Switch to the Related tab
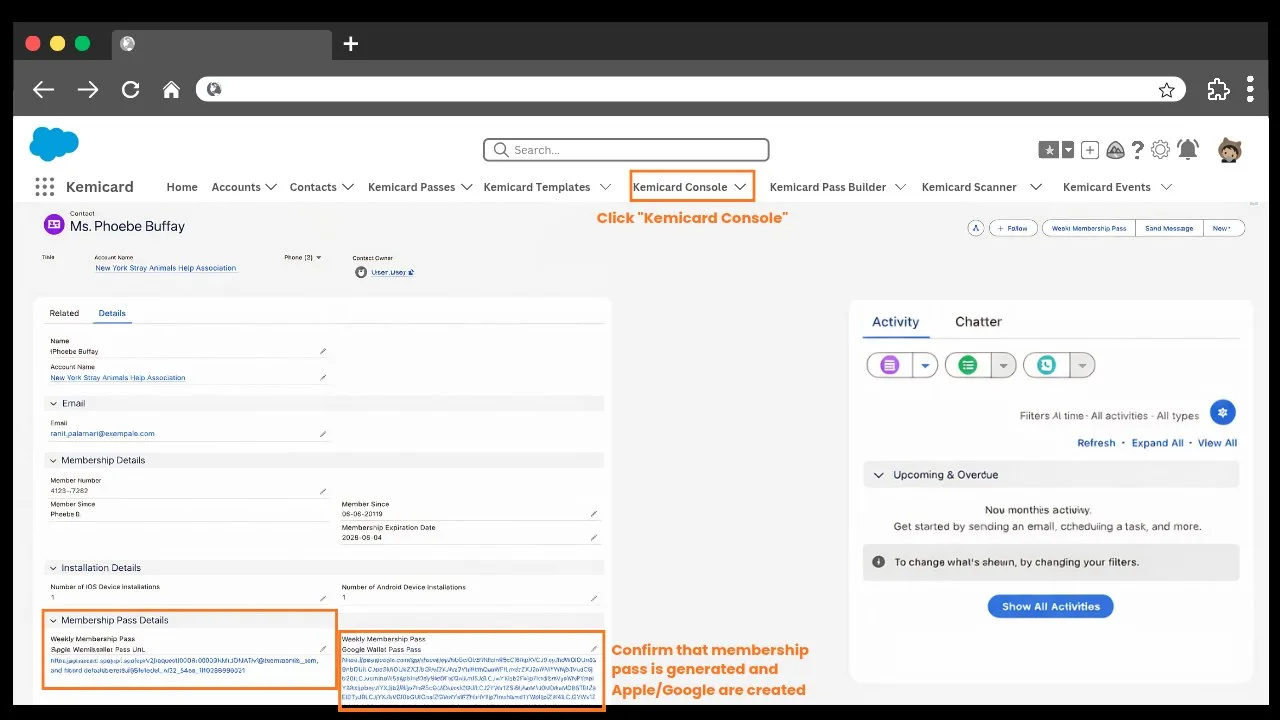The height and width of the screenshot is (720, 1280). coord(64,313)
